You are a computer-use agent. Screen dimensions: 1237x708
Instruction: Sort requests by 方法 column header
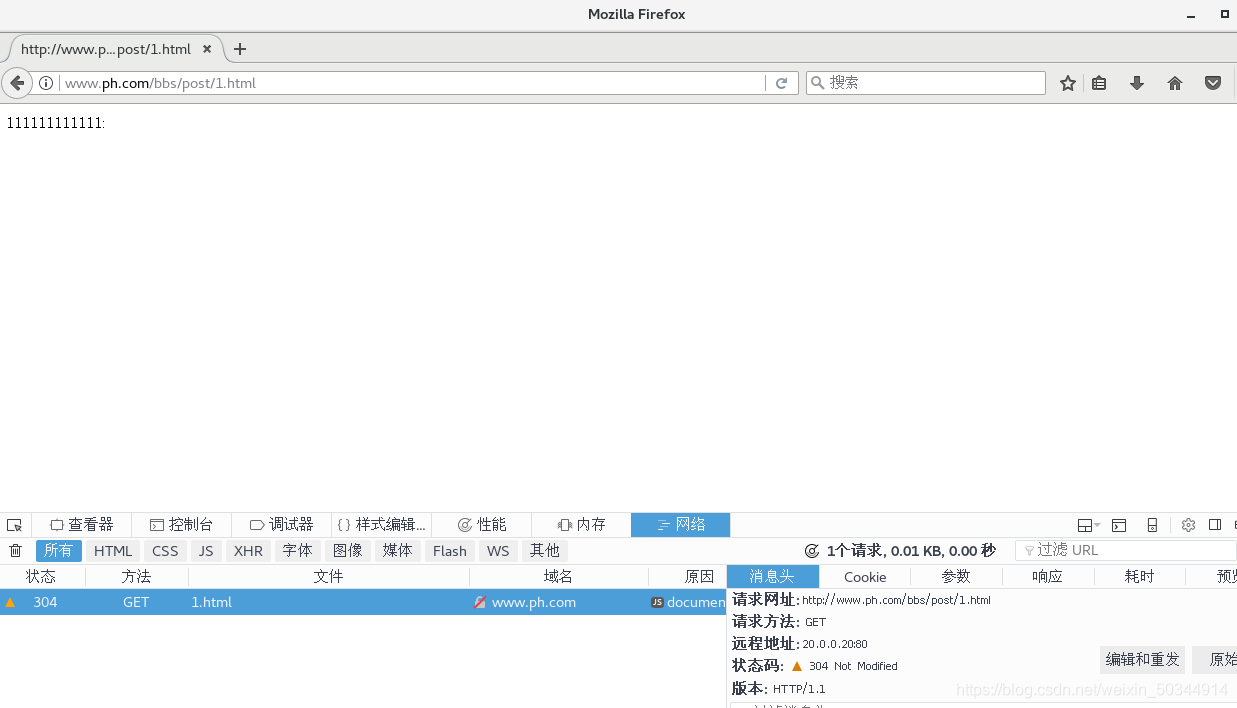click(x=136, y=577)
